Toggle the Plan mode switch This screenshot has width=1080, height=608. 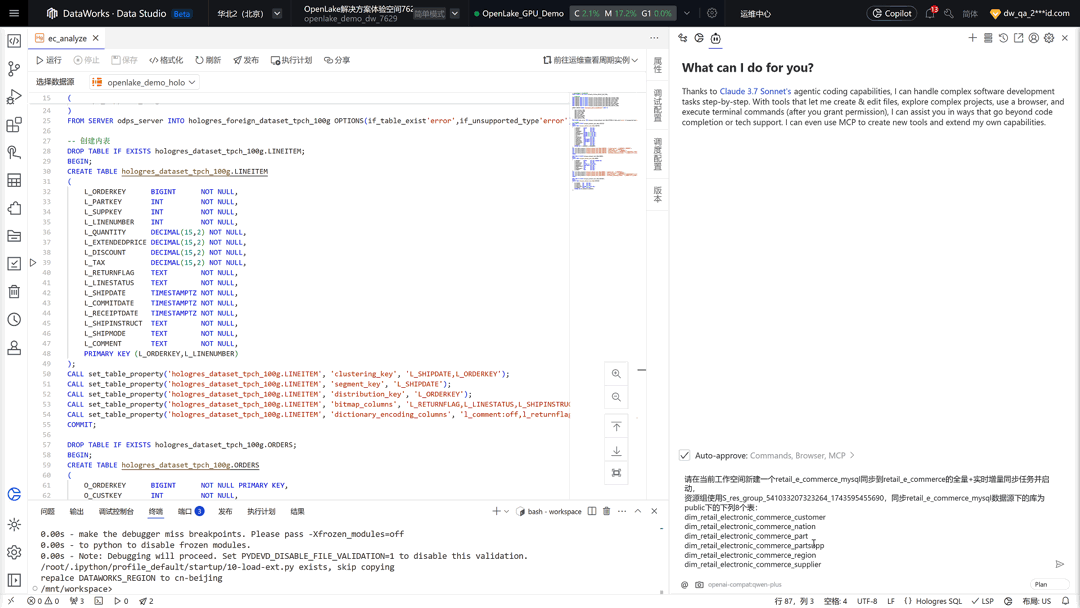tap(1049, 585)
